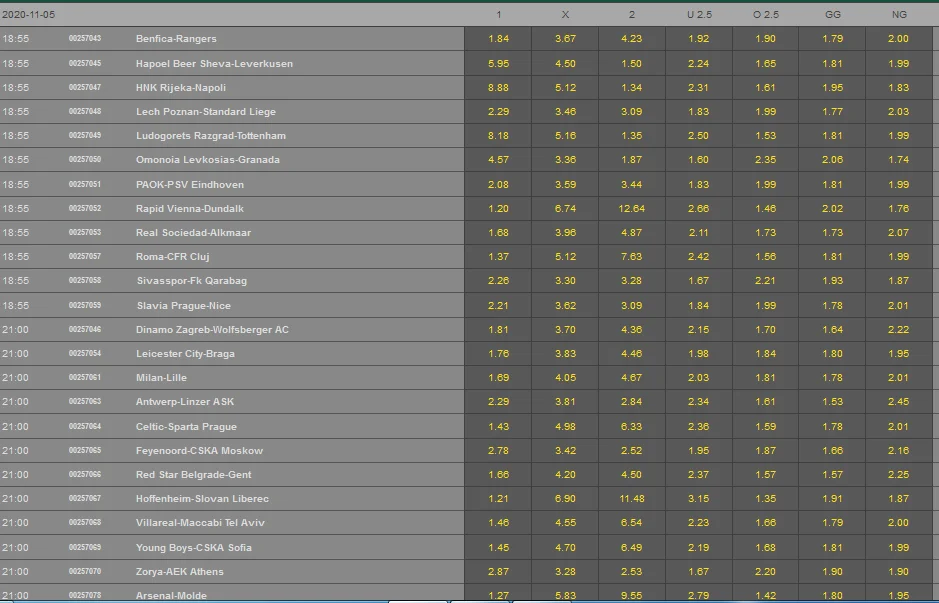Choose NG odds 2.45 for Antwerp-Linzer ASK
The image size is (939, 603).
tap(898, 402)
